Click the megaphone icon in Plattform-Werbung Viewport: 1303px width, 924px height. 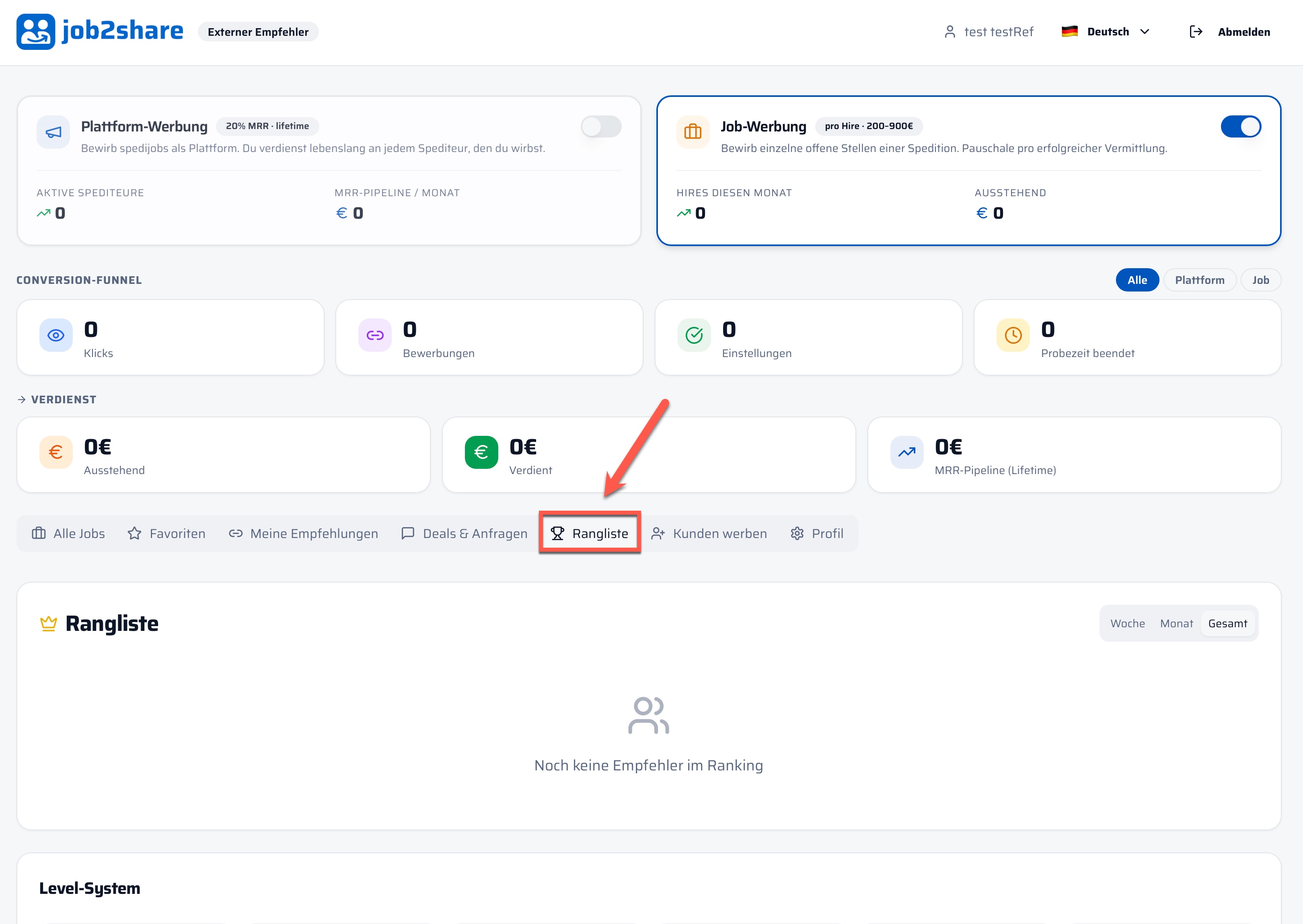tap(53, 132)
